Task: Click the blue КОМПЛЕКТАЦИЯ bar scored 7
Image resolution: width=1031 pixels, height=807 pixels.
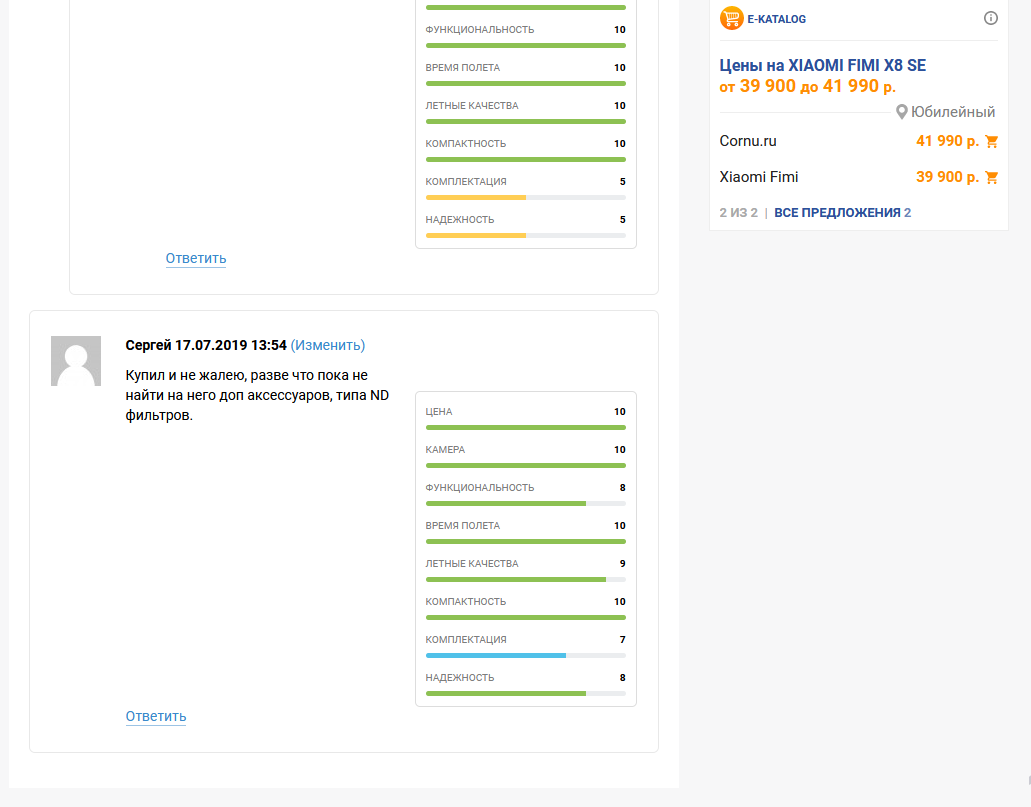Action: (525, 656)
